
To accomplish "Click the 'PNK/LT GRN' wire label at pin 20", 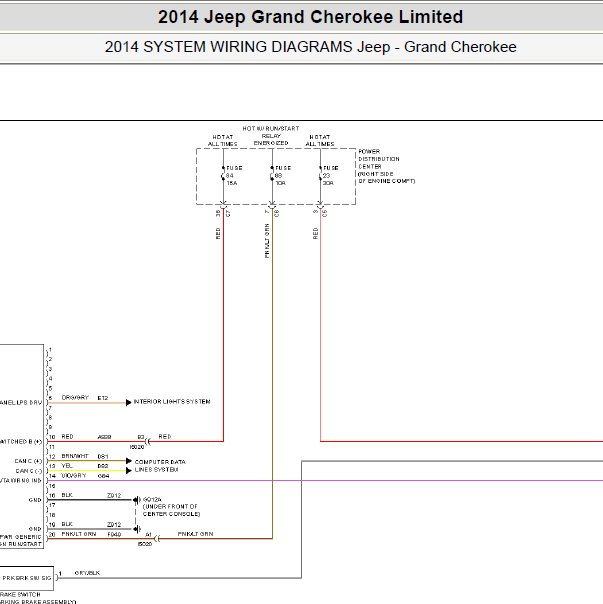I will click(79, 534).
